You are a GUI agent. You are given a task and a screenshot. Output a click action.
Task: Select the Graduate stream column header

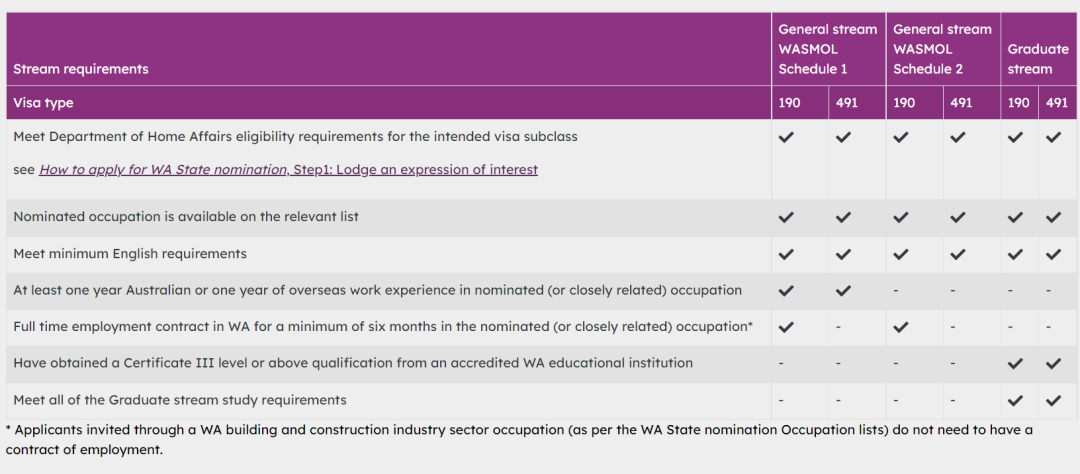pyautogui.click(x=1039, y=49)
